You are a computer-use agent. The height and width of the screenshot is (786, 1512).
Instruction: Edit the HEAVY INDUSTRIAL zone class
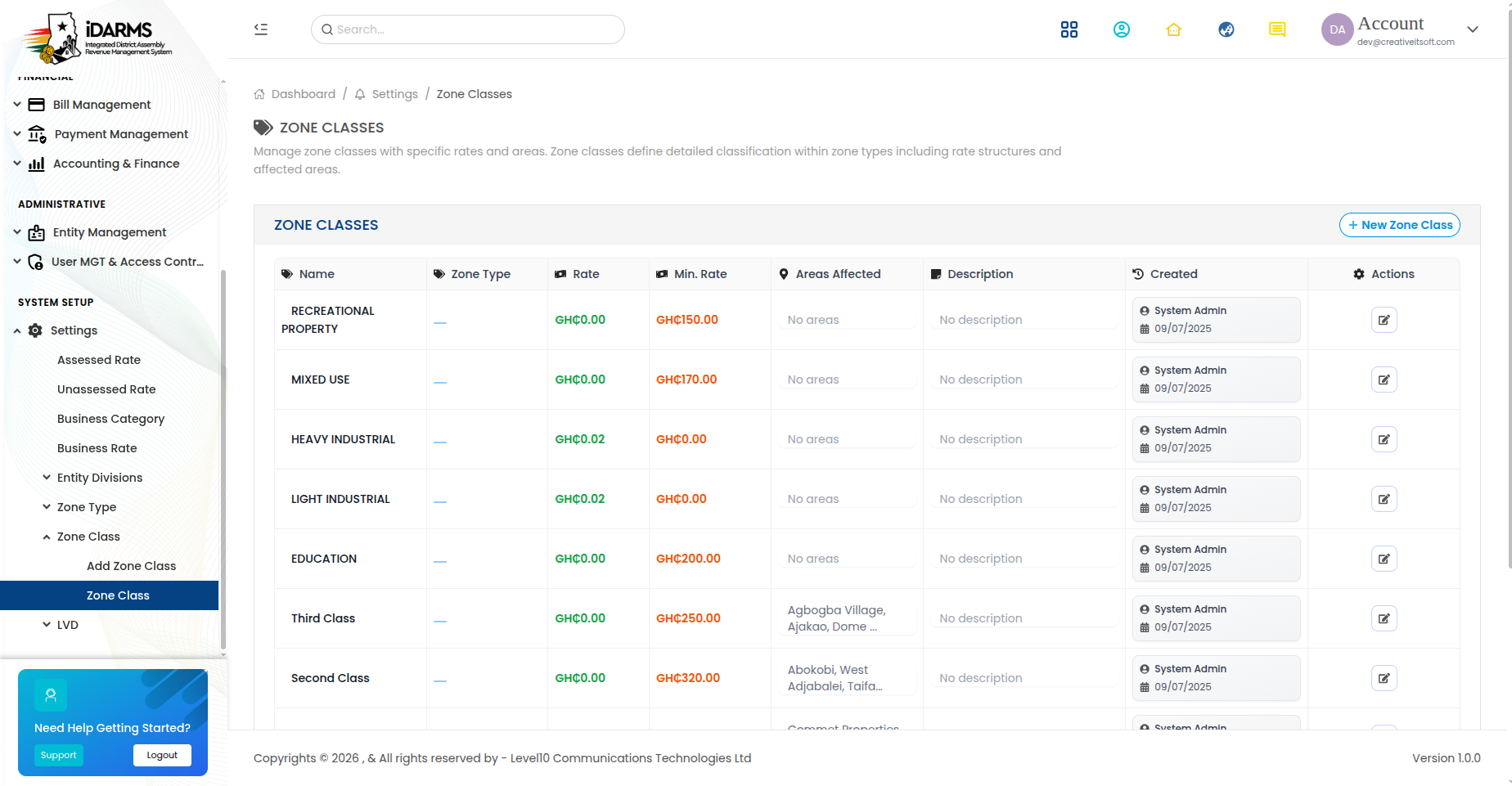pyautogui.click(x=1384, y=439)
